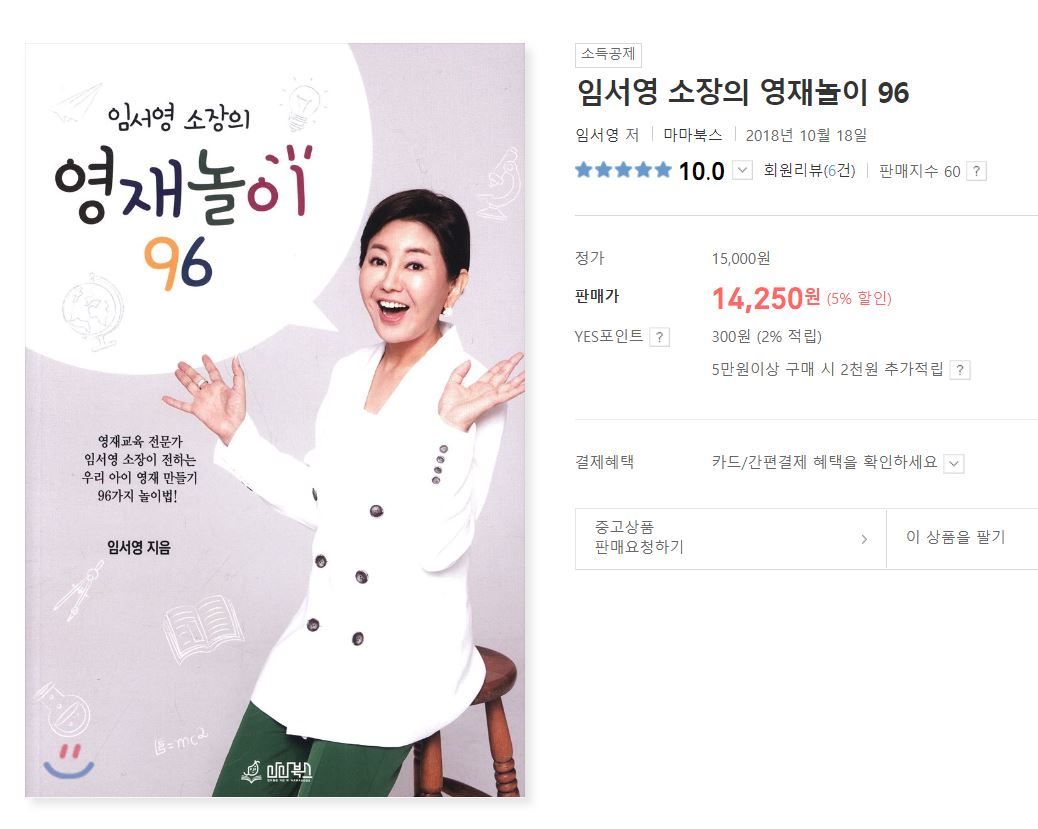Click the book cover image
Image resolution: width=1038 pixels, height=829 pixels.
(275, 420)
